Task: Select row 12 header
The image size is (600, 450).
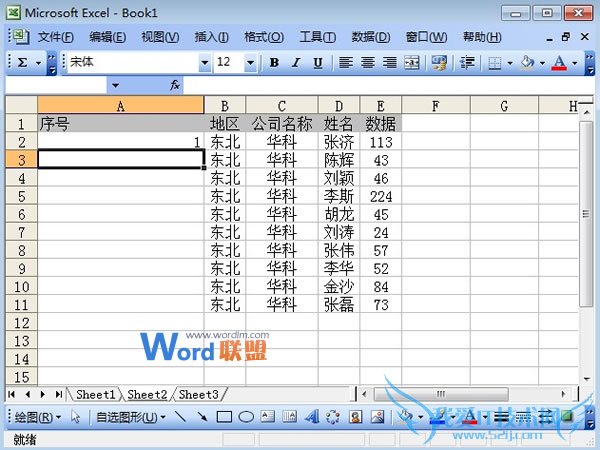Action: [x=21, y=323]
